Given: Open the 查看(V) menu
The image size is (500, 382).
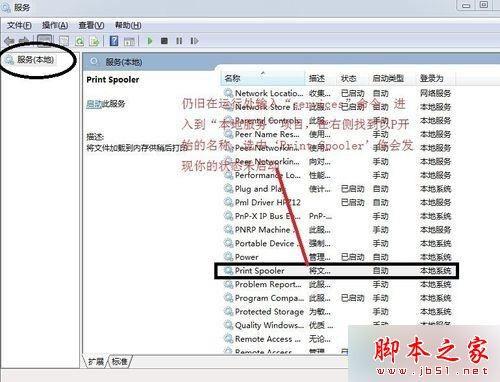Looking at the screenshot, I should (91, 25).
